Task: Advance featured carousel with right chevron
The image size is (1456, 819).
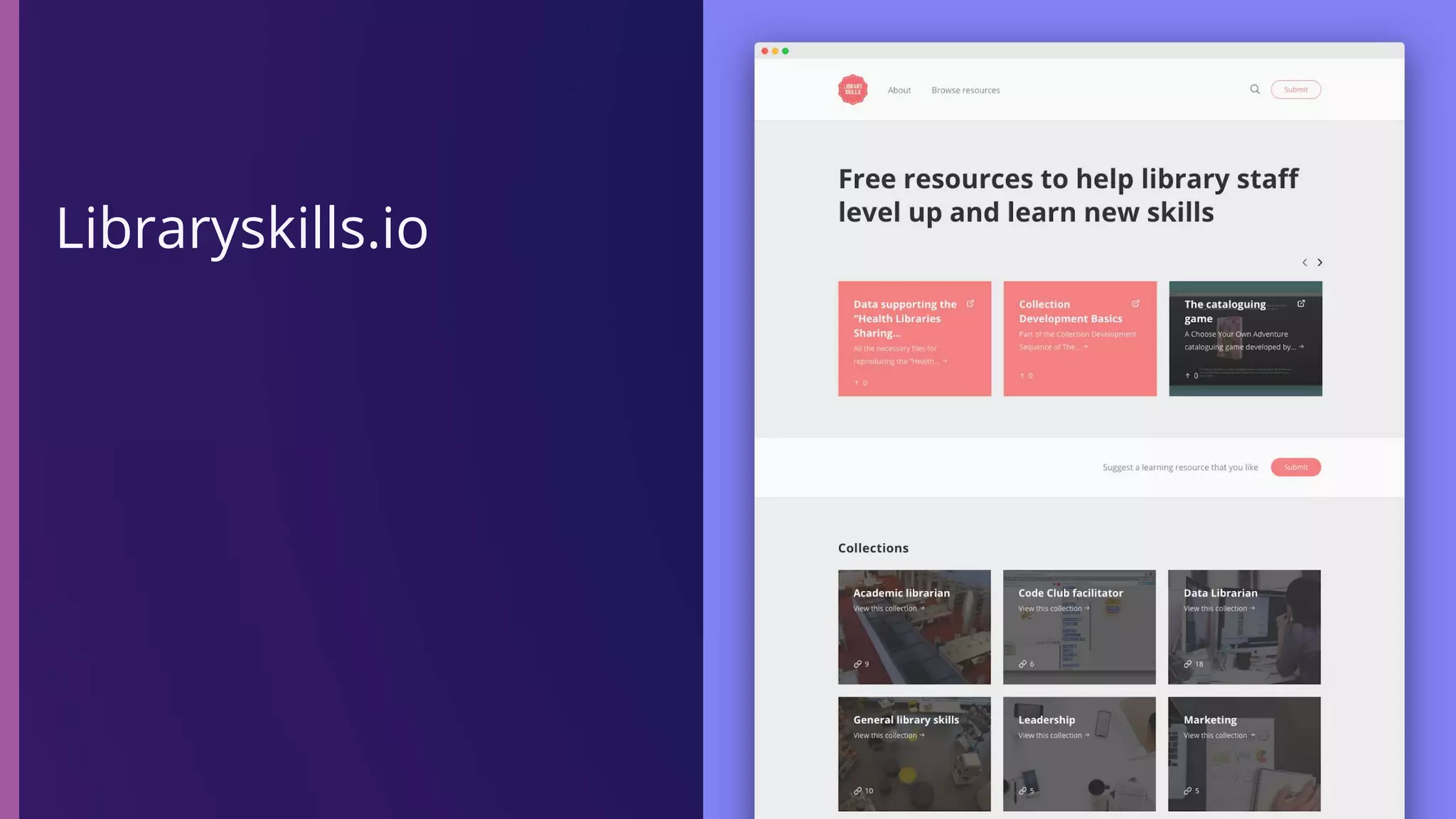Action: 1319,262
